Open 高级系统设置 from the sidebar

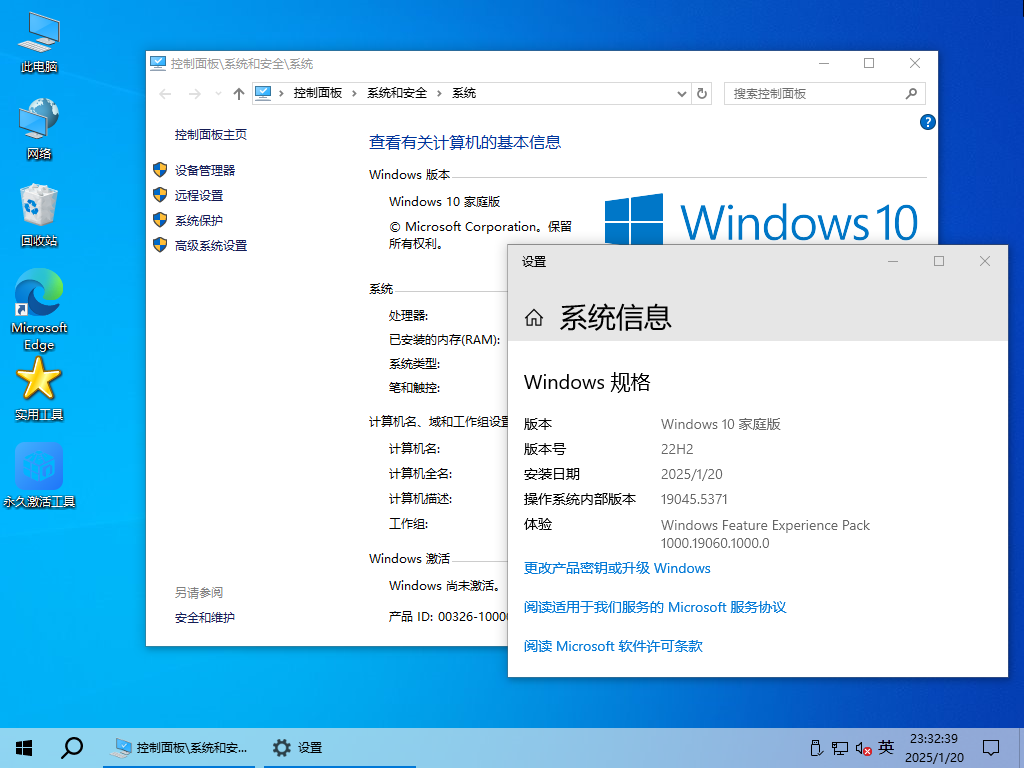tap(211, 245)
